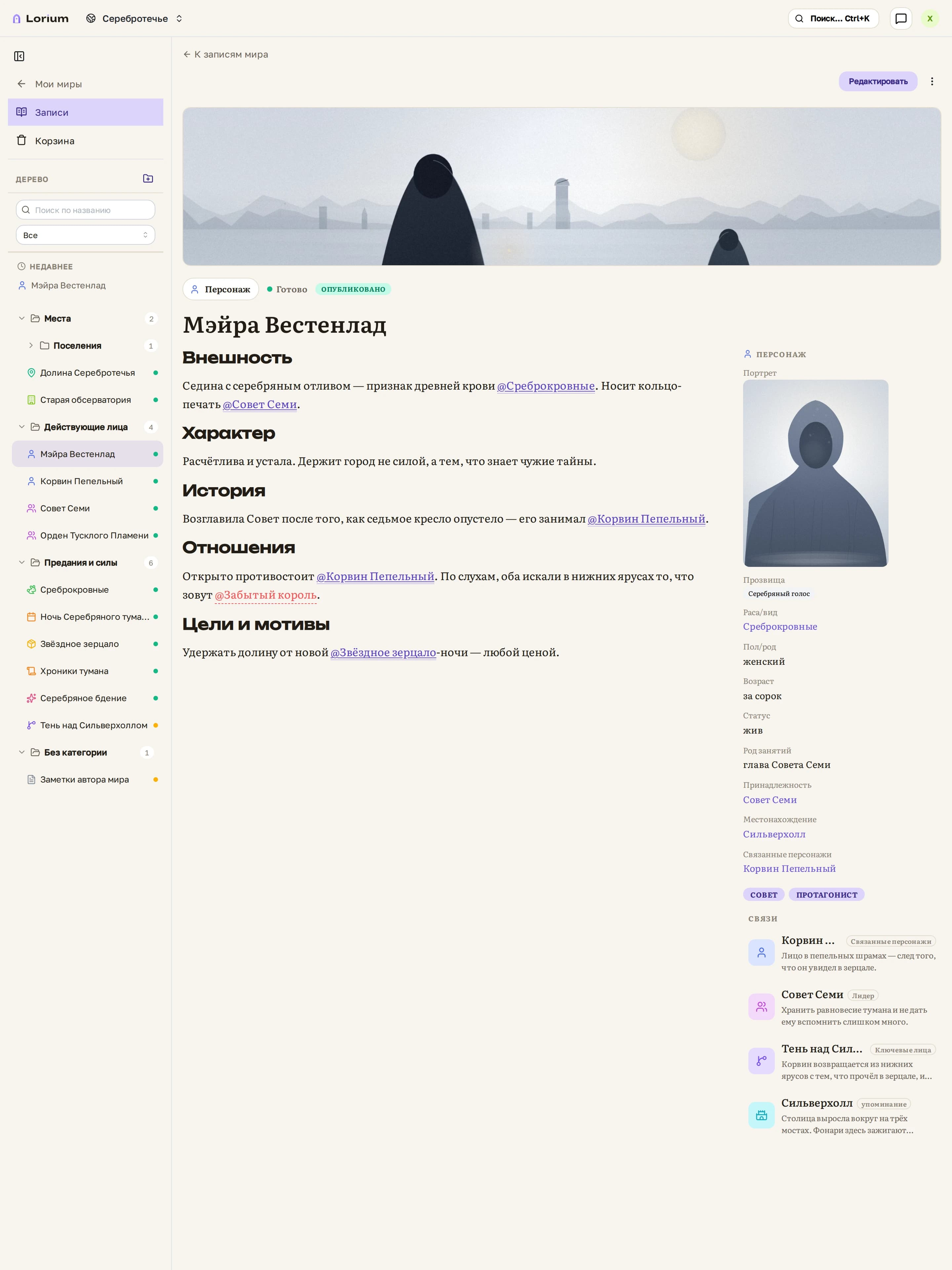Focus the Поиск по названию field
The height and width of the screenshot is (1270, 952).
point(86,210)
